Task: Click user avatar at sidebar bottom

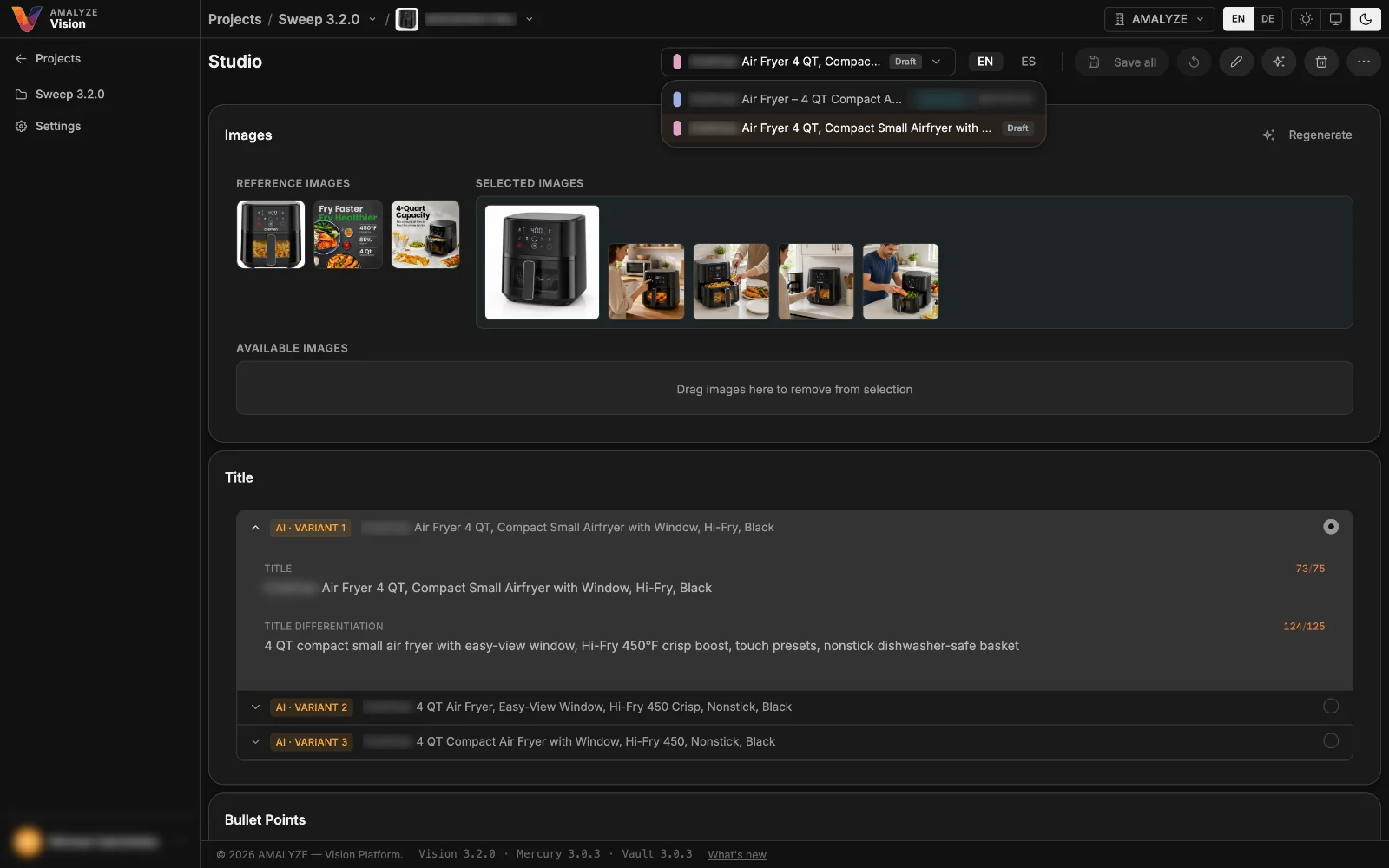Action: (28, 841)
